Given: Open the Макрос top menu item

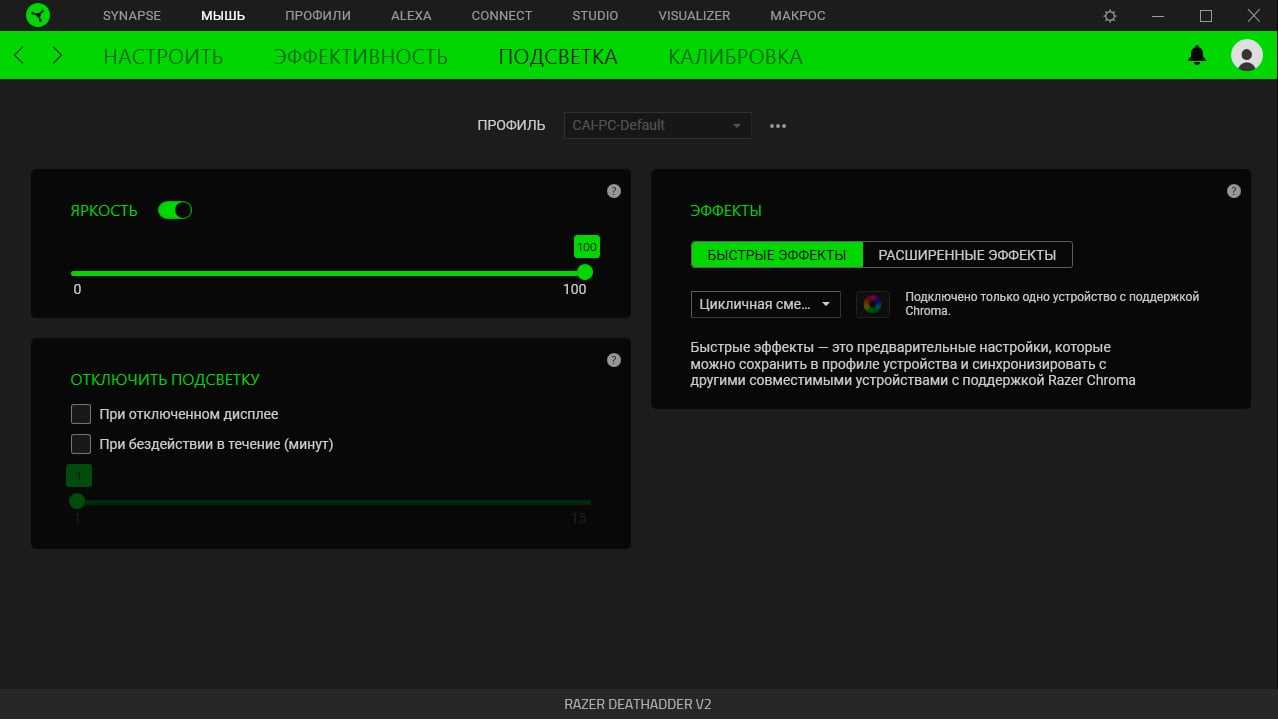Looking at the screenshot, I should point(798,16).
